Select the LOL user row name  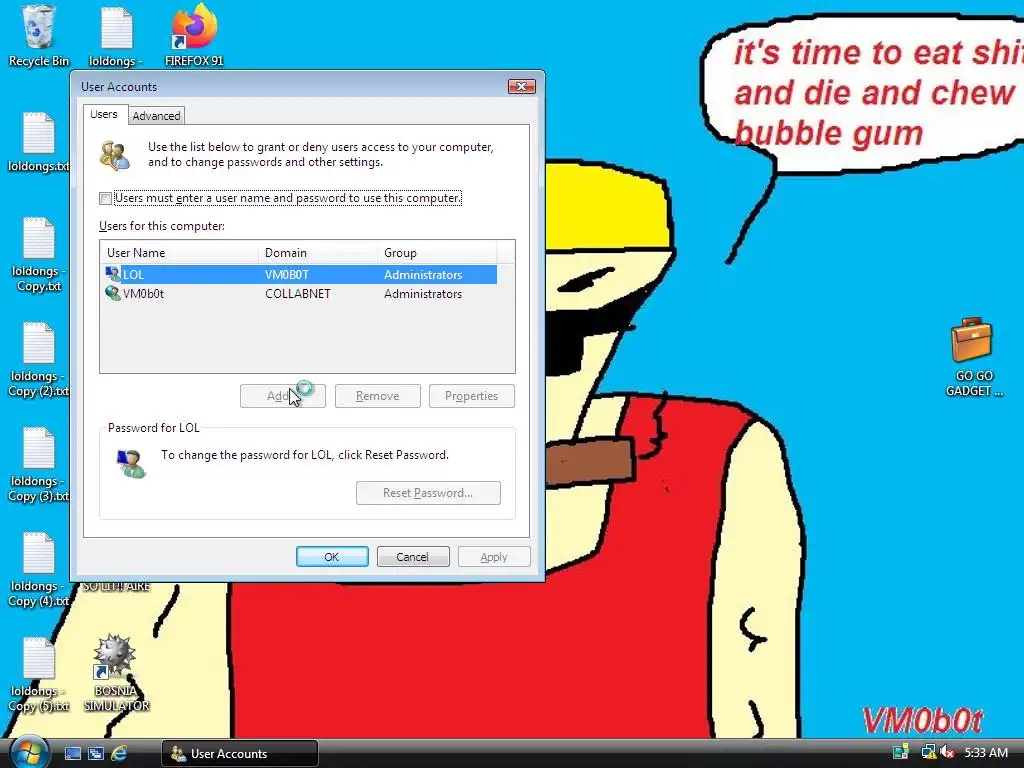(x=133, y=275)
